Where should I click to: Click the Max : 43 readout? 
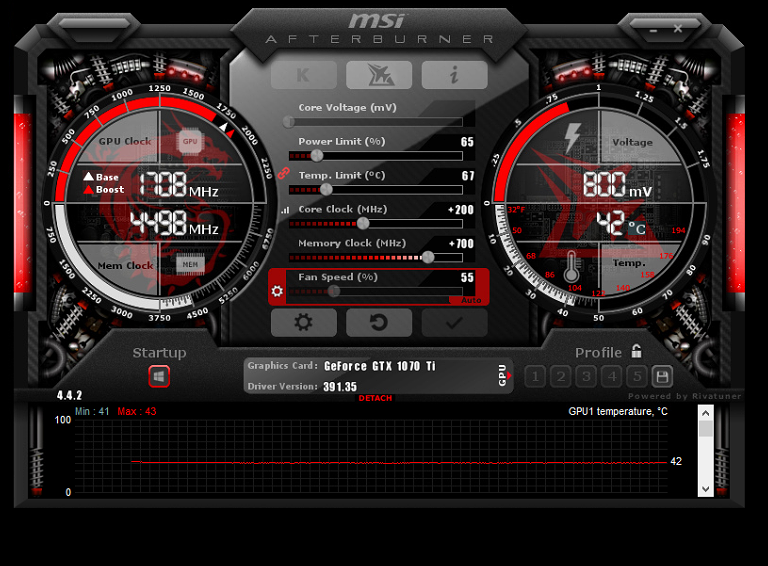tap(137, 411)
